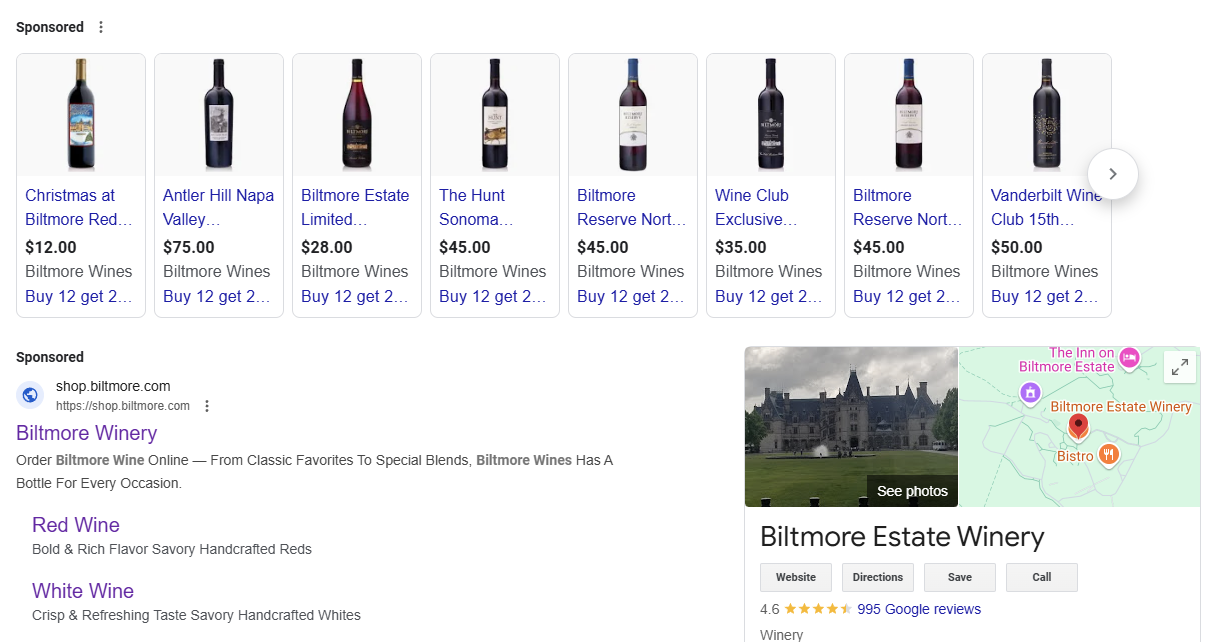Click the next arrow in the product carousel

(1112, 174)
